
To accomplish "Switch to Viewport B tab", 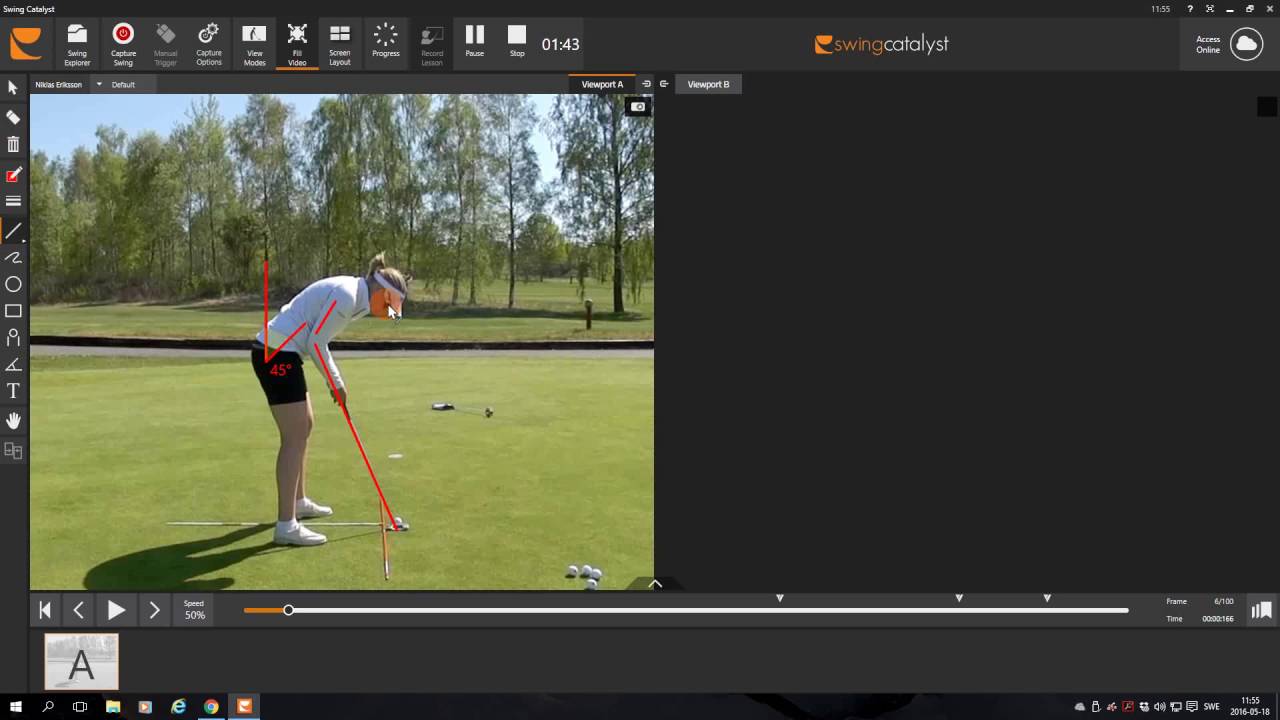I will click(x=708, y=85).
